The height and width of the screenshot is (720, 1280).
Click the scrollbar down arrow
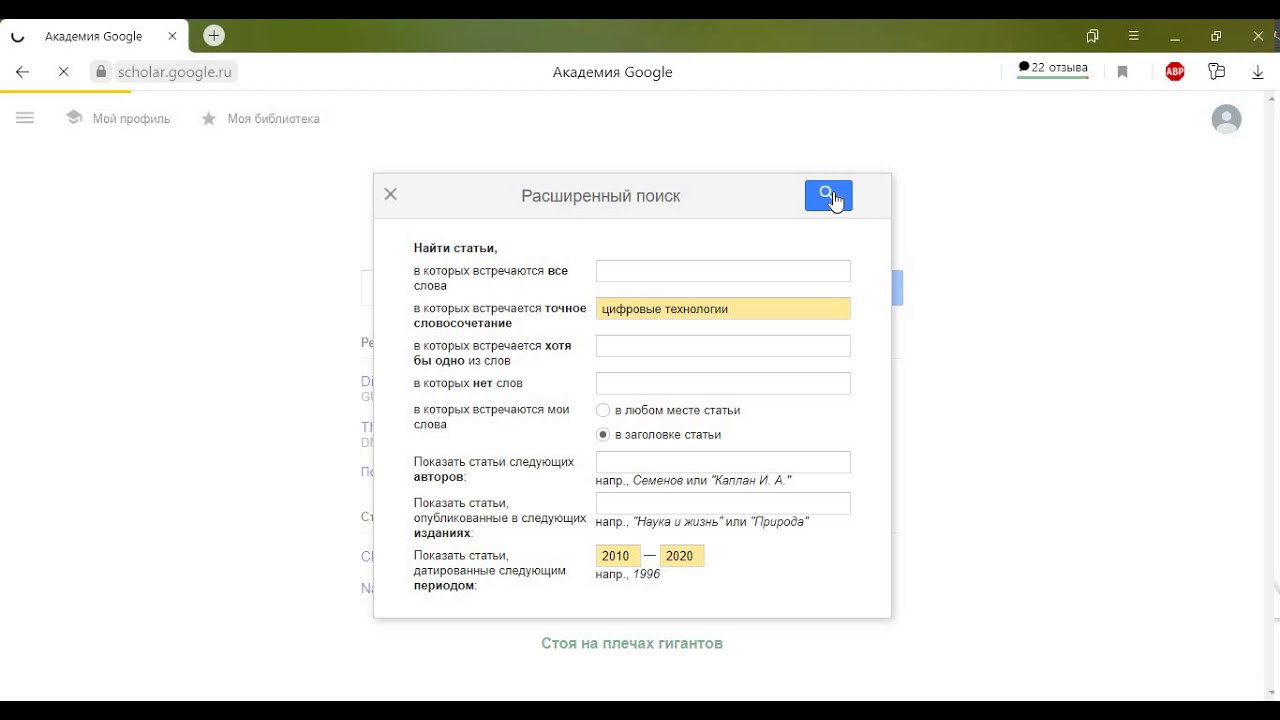pos(1273,692)
